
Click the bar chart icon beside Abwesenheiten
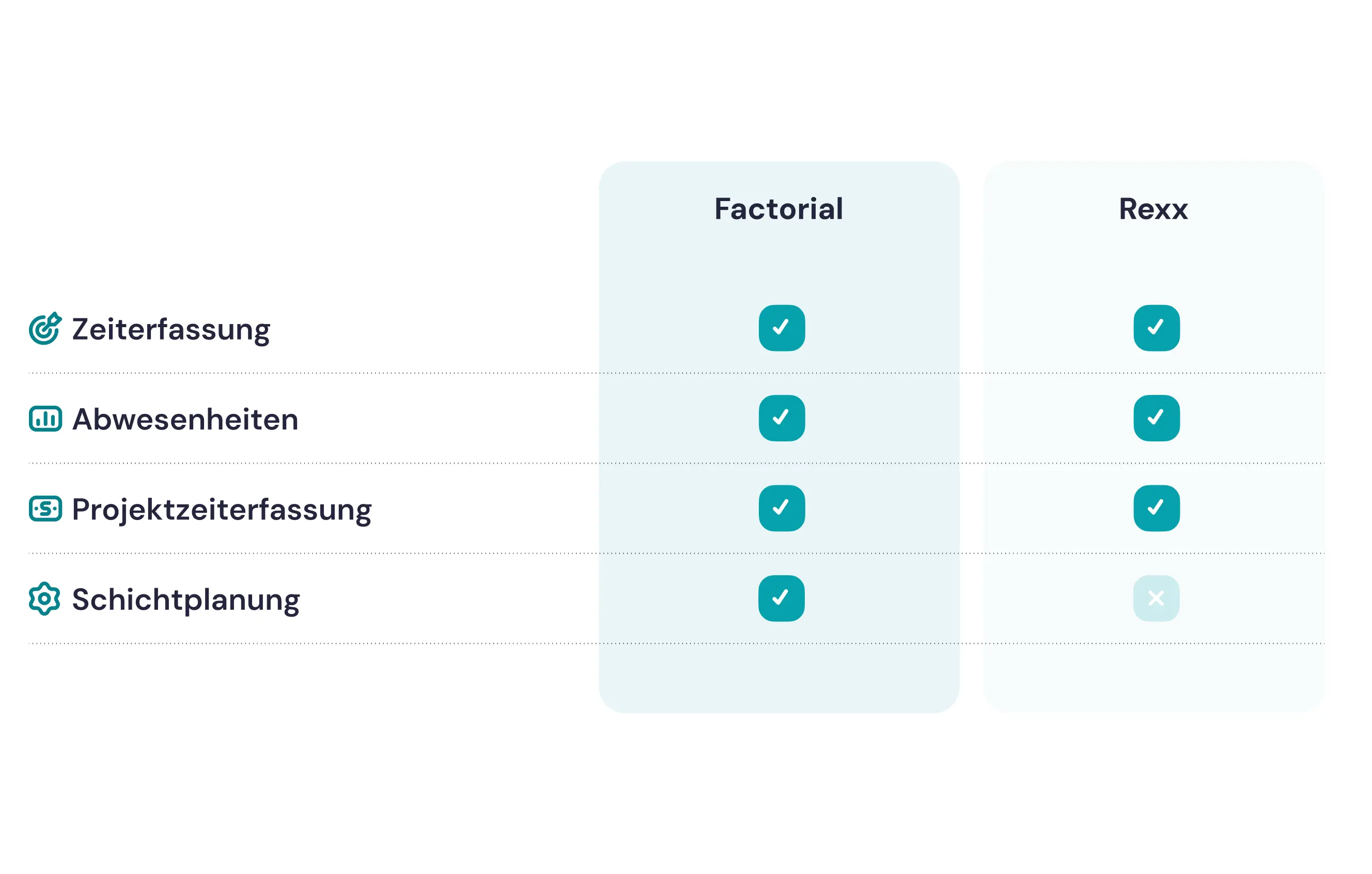pos(45,419)
